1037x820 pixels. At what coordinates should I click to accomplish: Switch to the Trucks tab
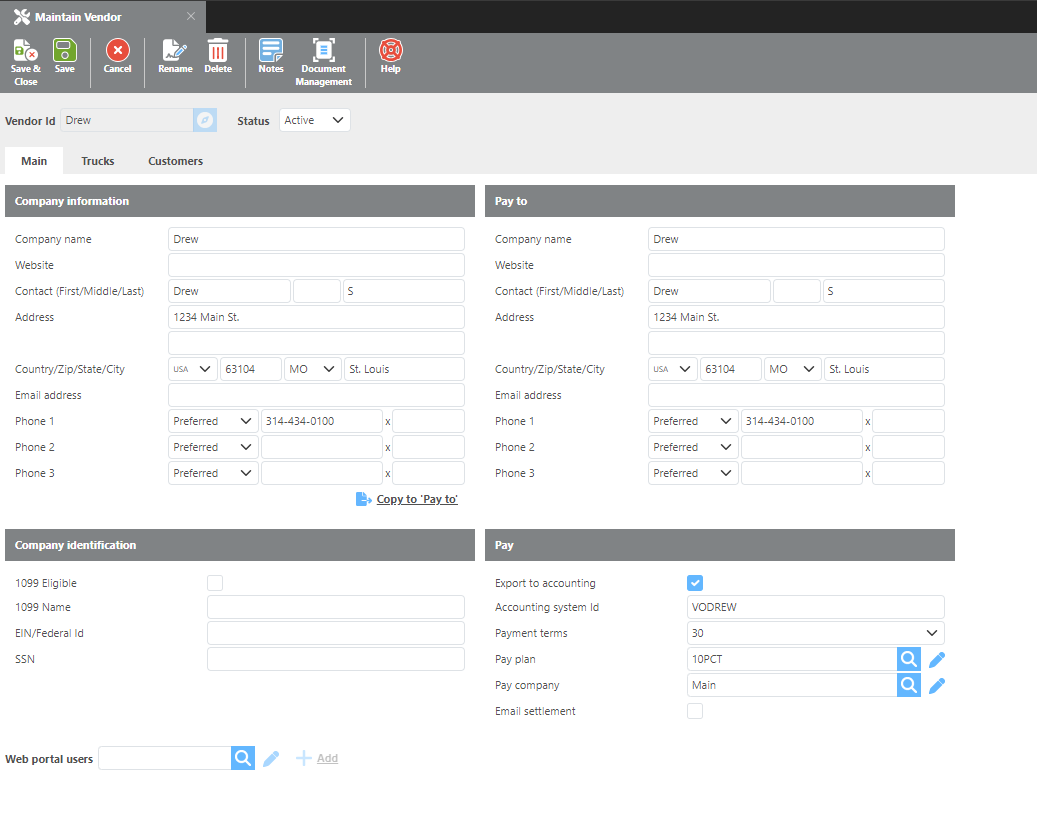pyautogui.click(x=98, y=161)
